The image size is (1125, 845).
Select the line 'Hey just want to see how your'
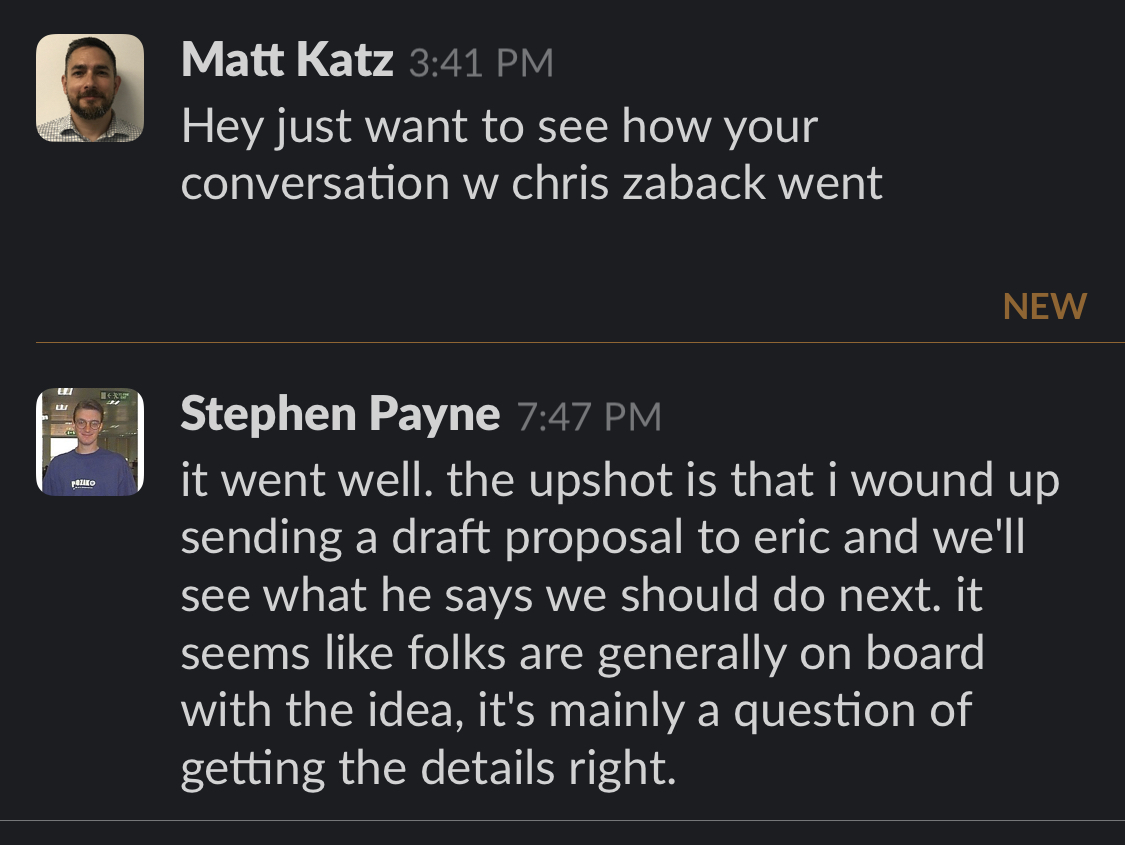(499, 127)
